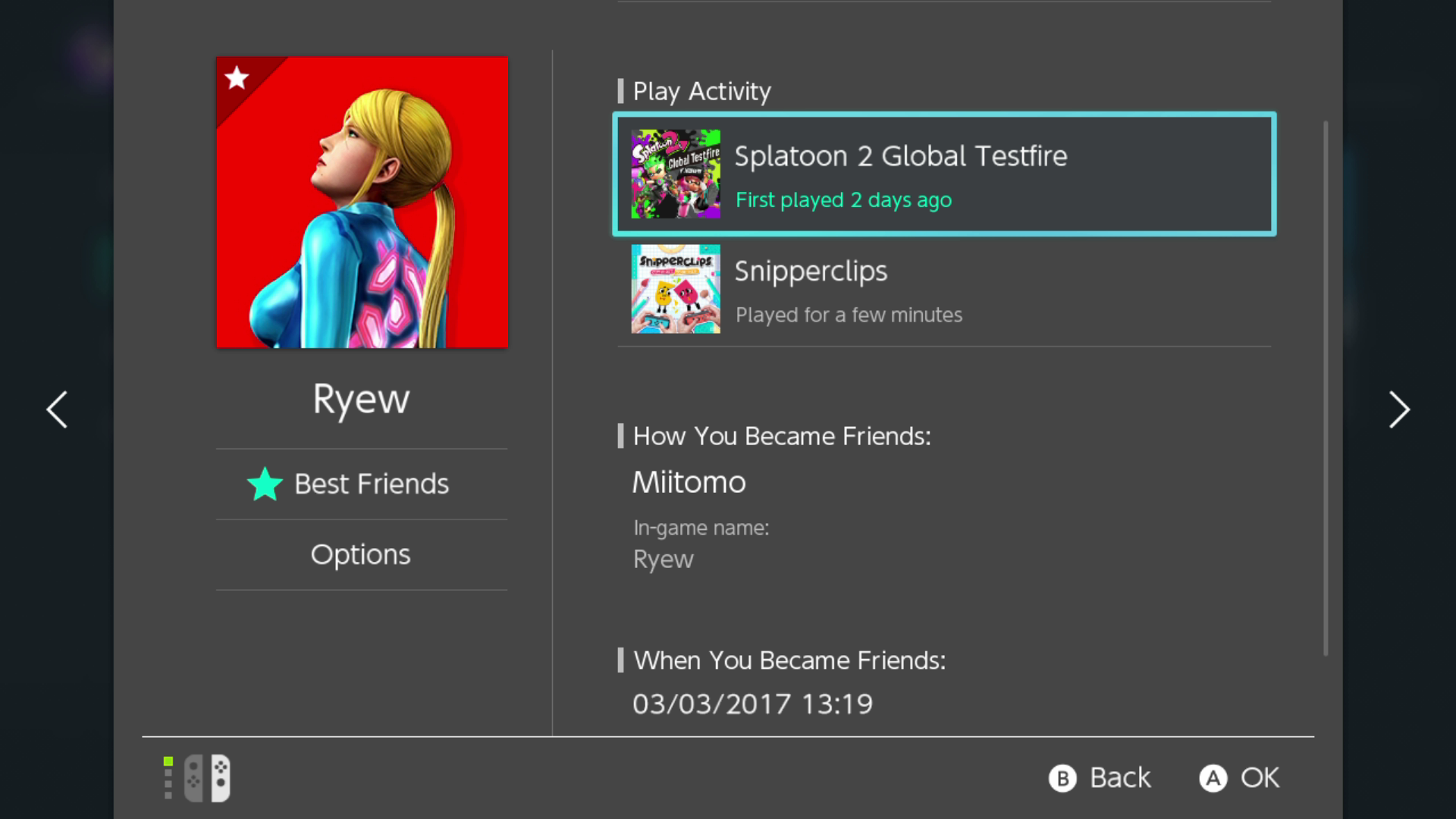Go to previous friend with left arrow

[x=57, y=410]
